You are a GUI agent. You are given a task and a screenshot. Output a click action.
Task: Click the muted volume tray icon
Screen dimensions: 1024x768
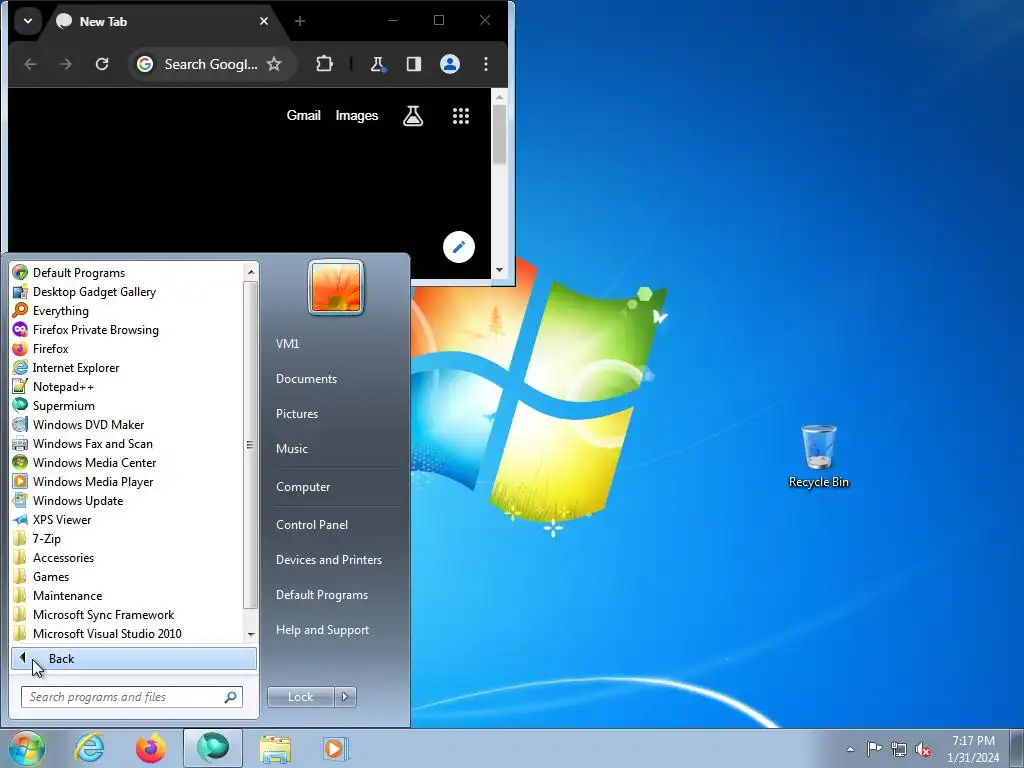tap(923, 749)
